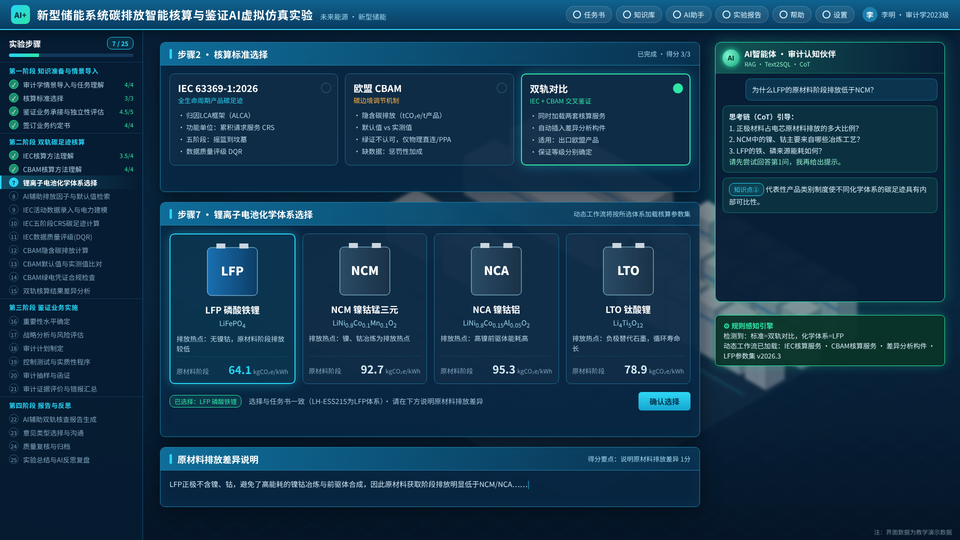The image size is (960, 540).
Task: Click section header 第三阶段 鉴证业务实施
Action: (43, 308)
